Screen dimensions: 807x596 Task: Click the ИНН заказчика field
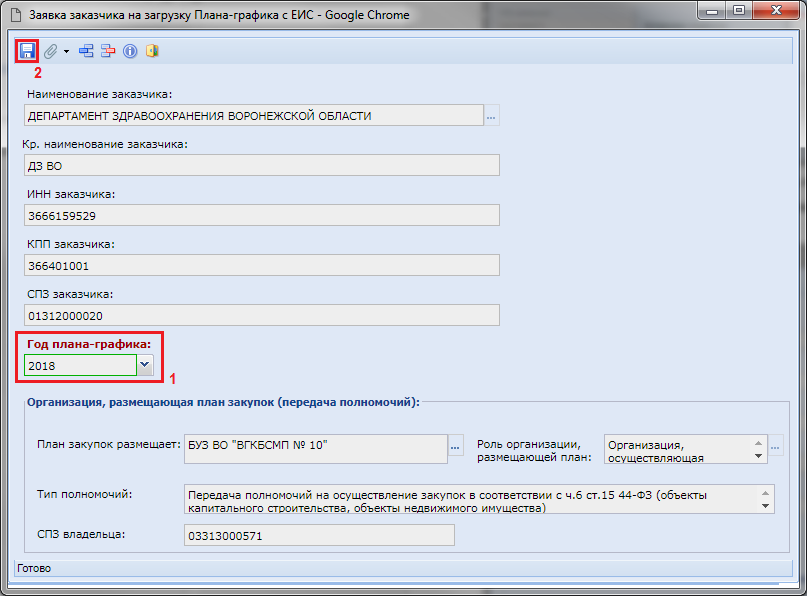tap(260, 215)
